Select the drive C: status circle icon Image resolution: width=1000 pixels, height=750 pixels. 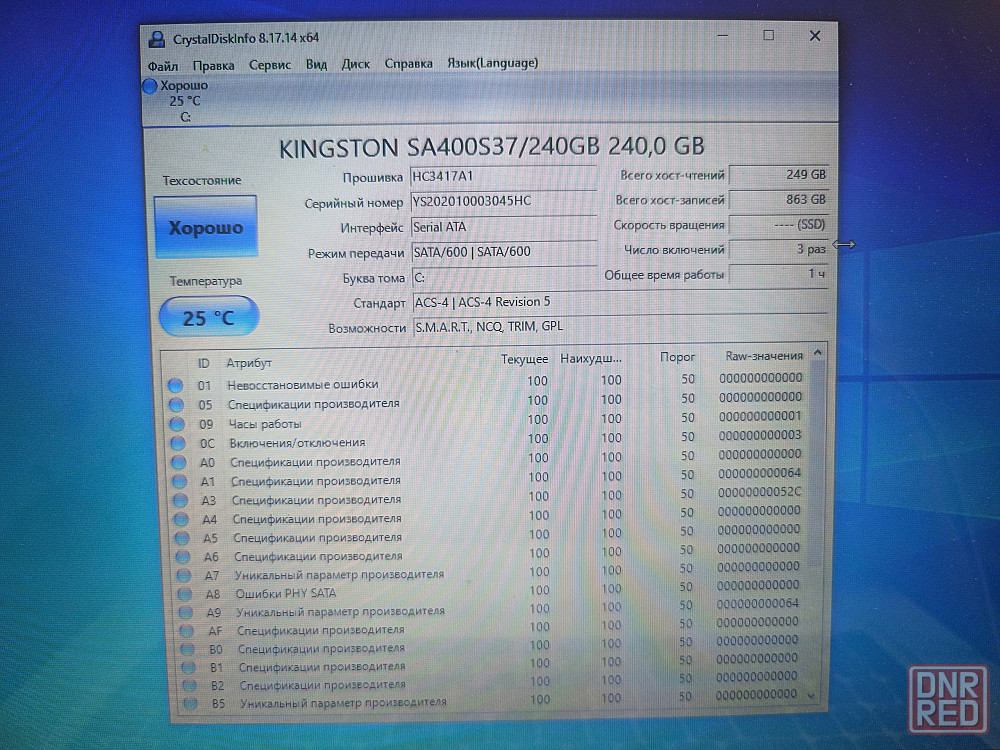coord(150,86)
